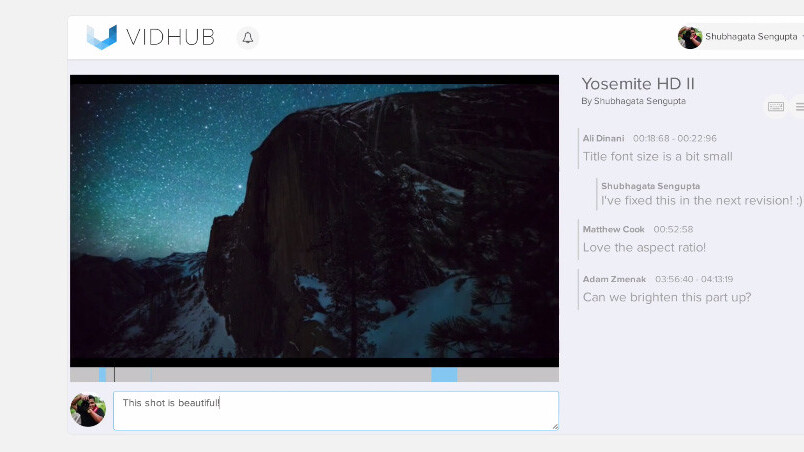
Task: Select the 'Can we brighten this part up?' comment
Action: (666, 297)
